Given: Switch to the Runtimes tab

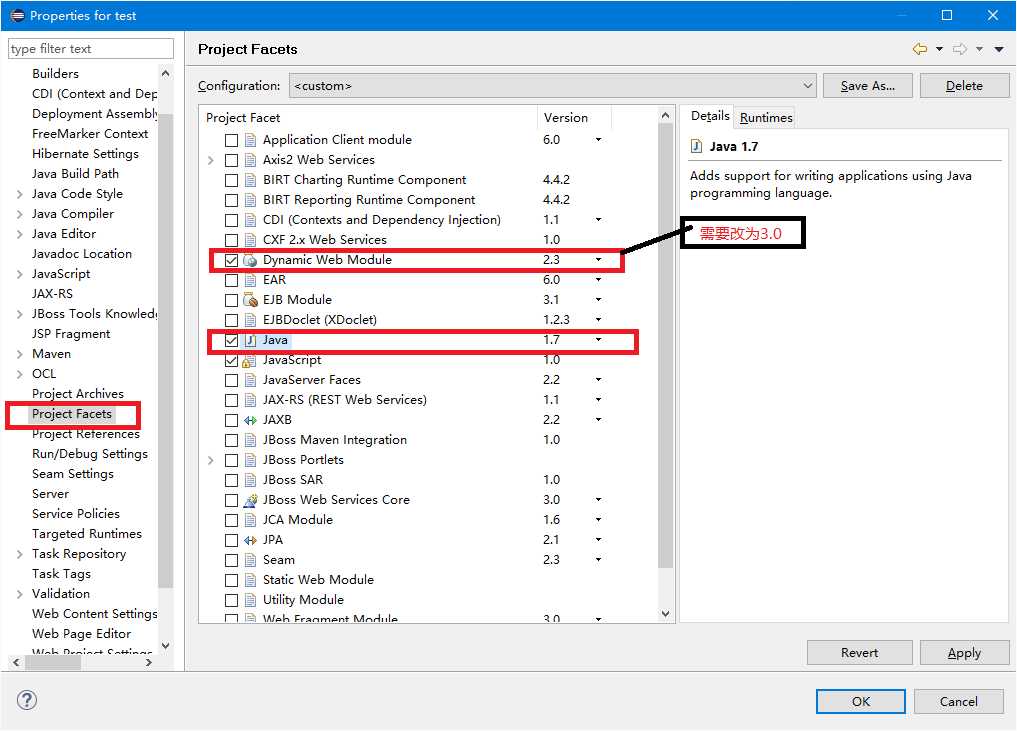Looking at the screenshot, I should [766, 117].
